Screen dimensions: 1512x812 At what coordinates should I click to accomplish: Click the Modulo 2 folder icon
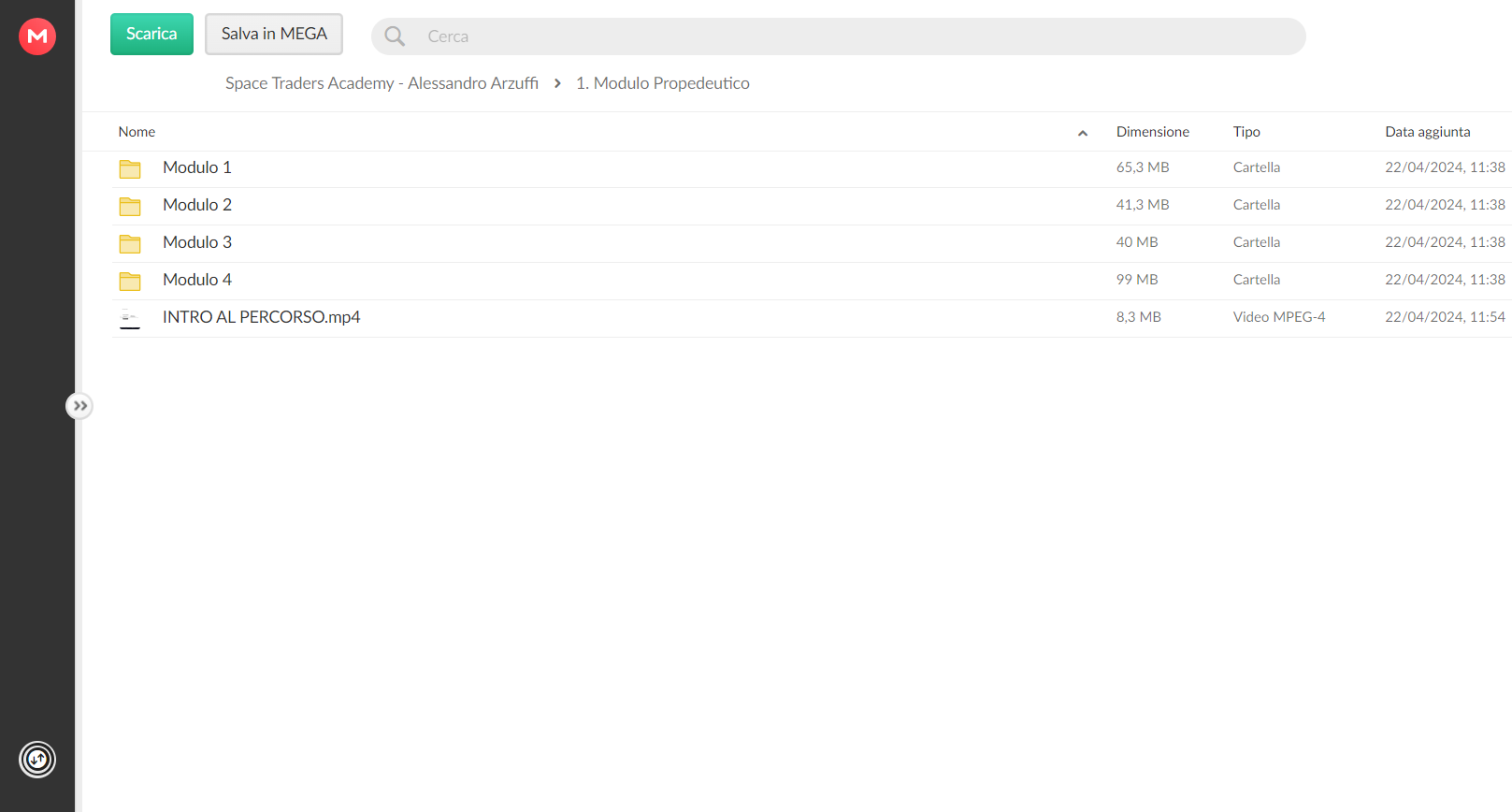click(130, 206)
